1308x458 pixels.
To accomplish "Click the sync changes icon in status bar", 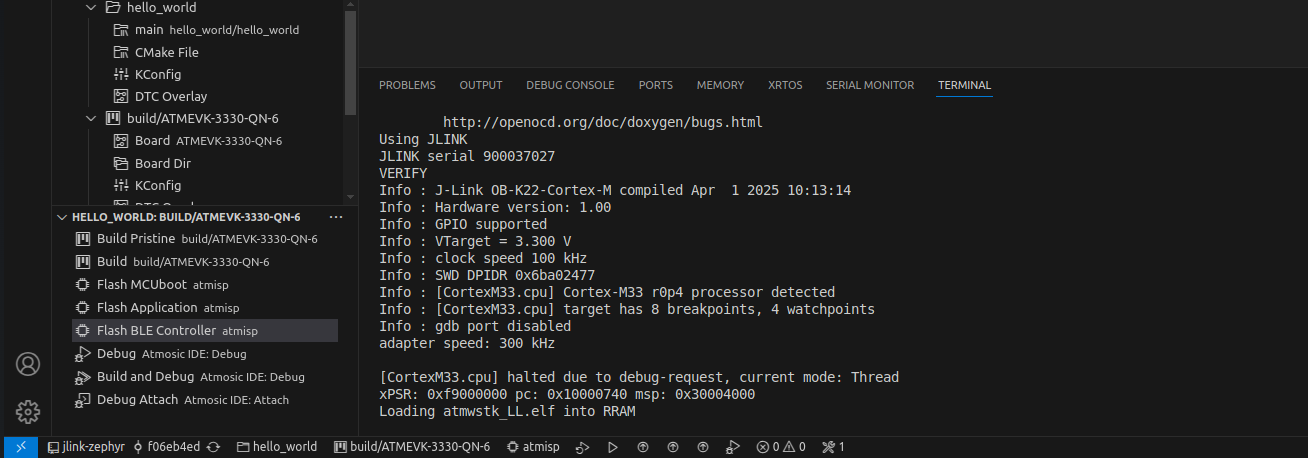I will point(213,447).
